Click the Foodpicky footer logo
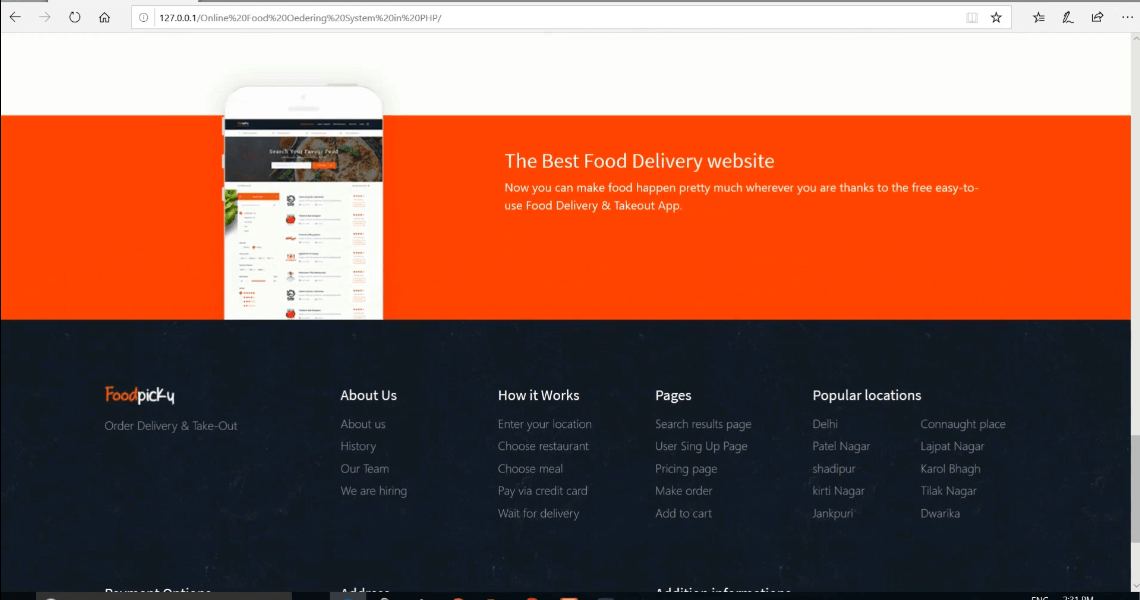Viewport: 1140px width, 600px height. click(x=140, y=395)
